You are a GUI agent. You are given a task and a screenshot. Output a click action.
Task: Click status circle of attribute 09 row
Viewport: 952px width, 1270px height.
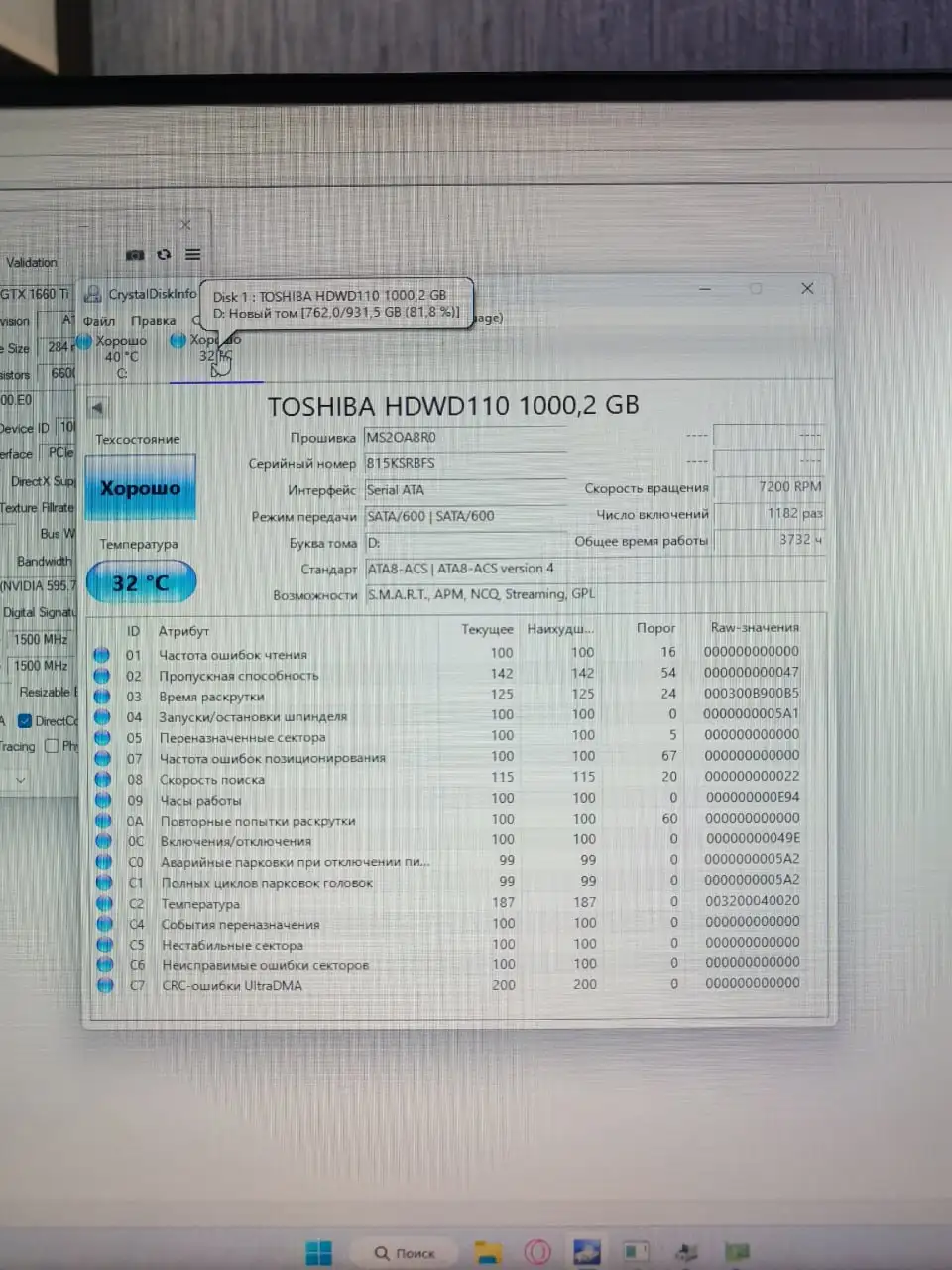coord(102,800)
